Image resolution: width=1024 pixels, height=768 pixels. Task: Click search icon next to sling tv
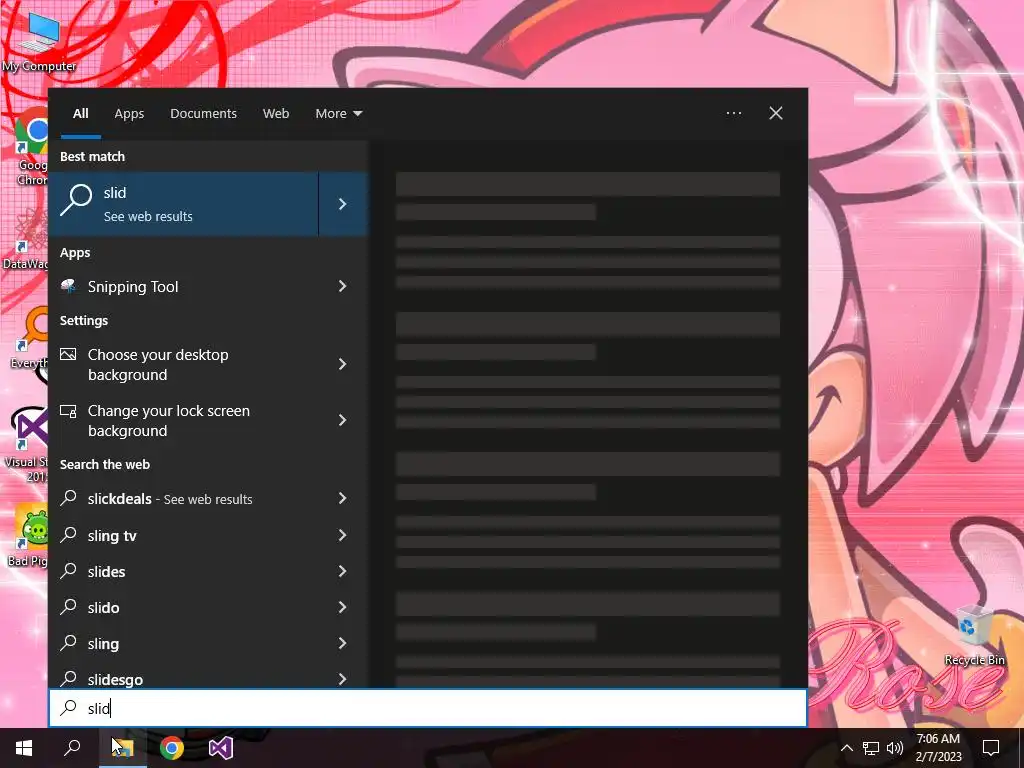(69, 534)
